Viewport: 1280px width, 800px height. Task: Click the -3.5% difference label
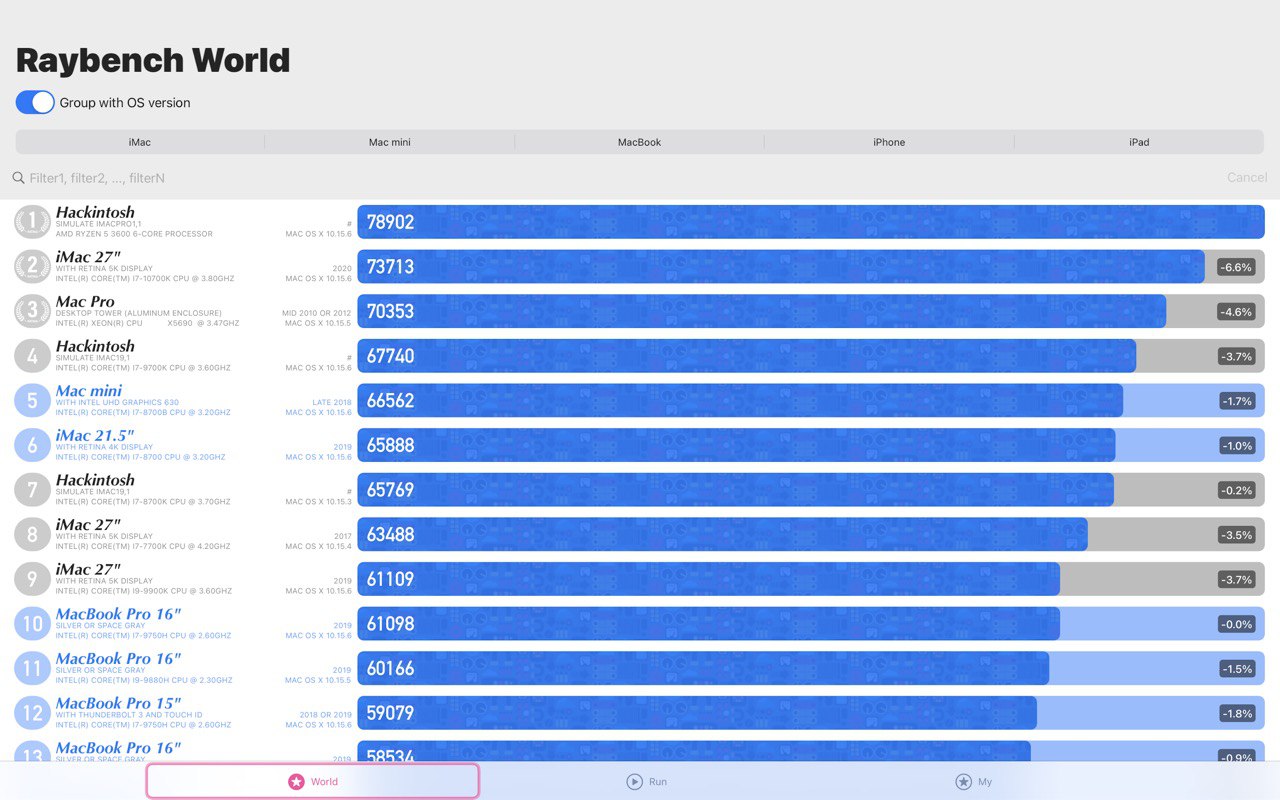pyautogui.click(x=1237, y=535)
